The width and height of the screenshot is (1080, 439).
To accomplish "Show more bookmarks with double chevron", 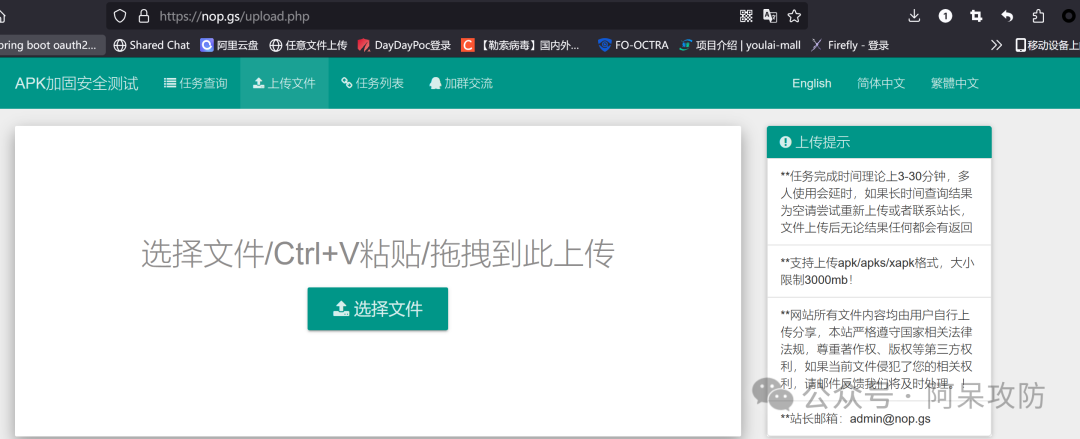I will [x=996, y=45].
